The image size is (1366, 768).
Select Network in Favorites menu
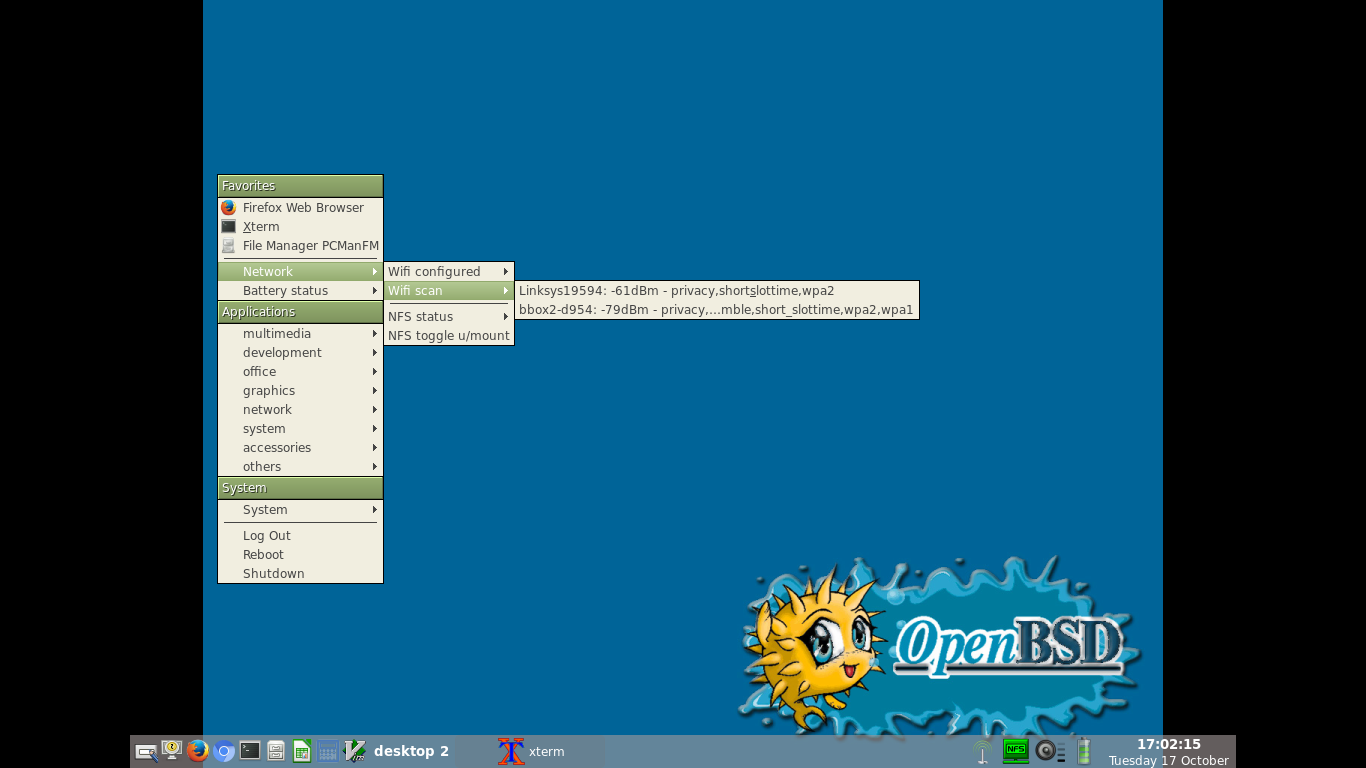(300, 272)
